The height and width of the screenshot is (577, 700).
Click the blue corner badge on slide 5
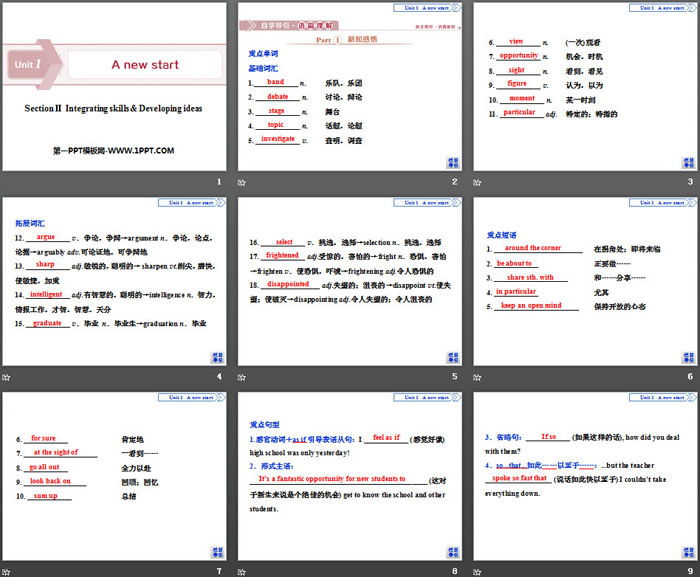click(453, 358)
